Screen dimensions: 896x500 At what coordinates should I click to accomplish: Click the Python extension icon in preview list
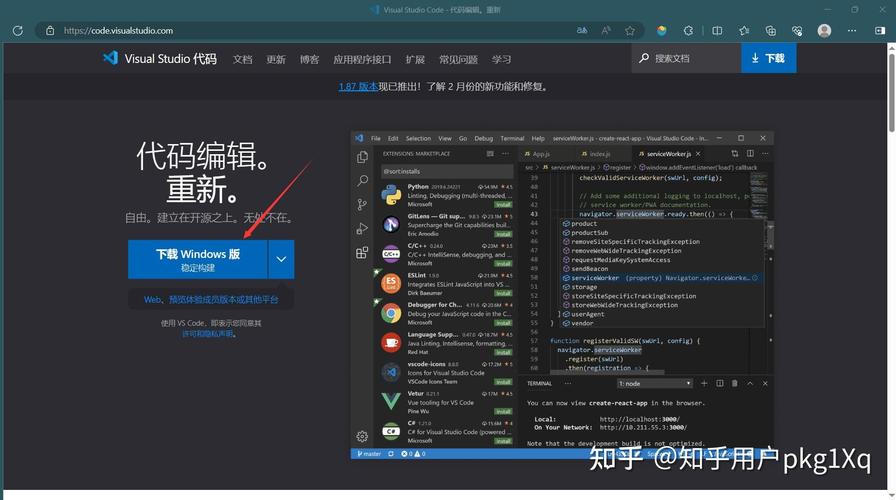tap(391, 195)
